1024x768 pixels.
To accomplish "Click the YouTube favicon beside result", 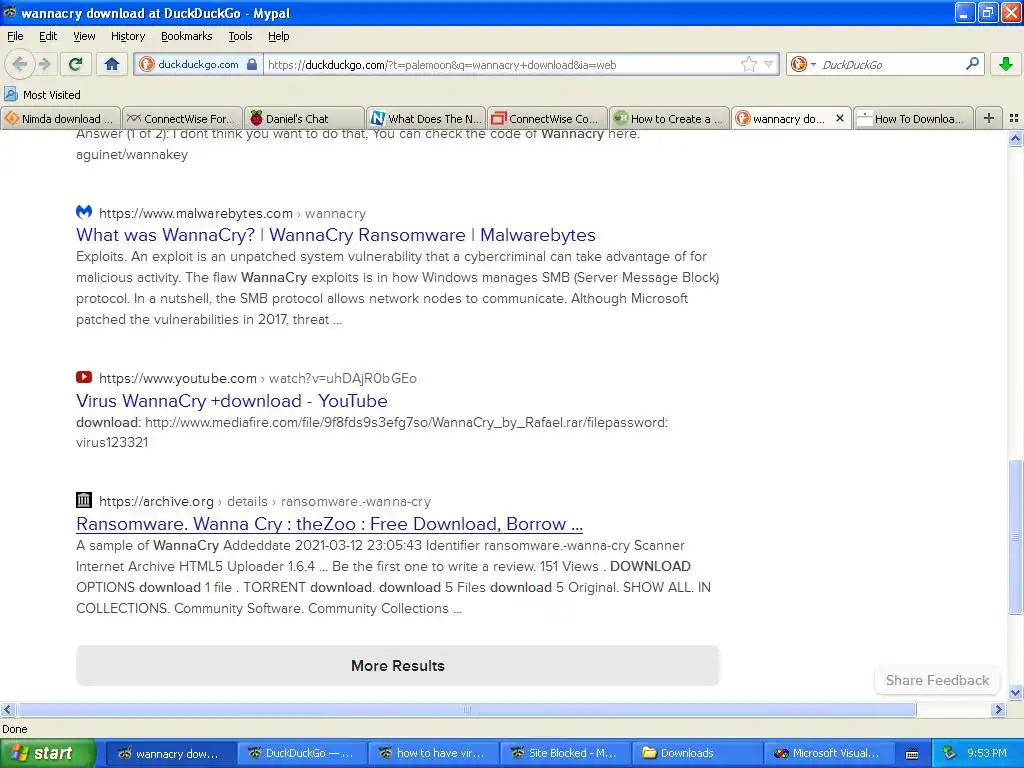I will pos(84,377).
